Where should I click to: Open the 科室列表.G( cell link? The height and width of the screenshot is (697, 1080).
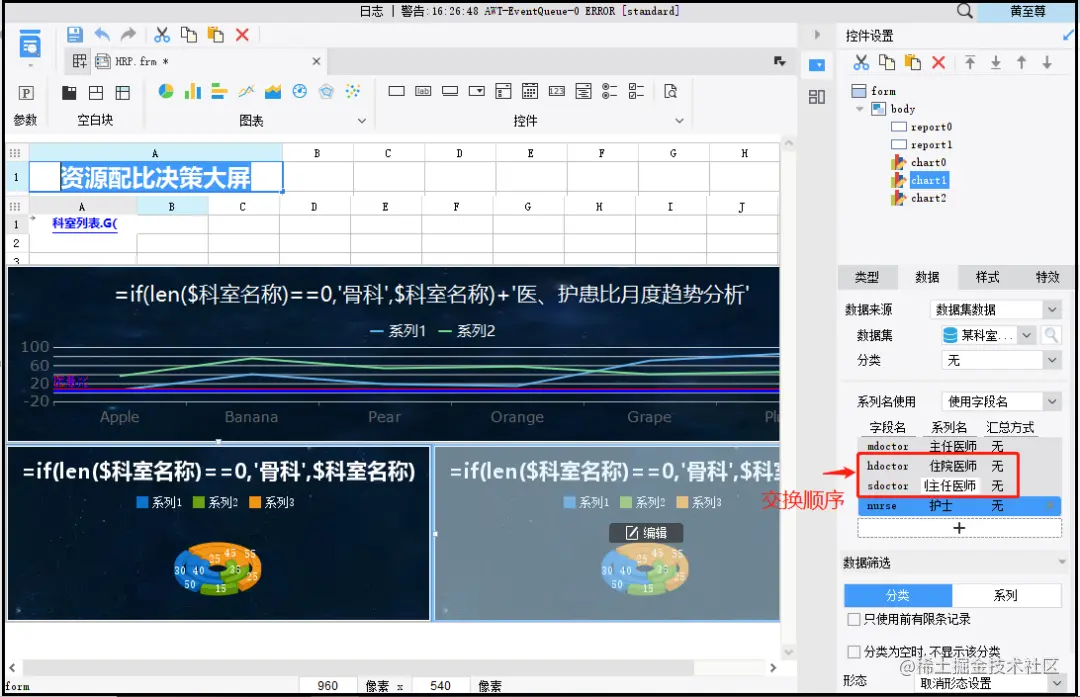point(85,223)
